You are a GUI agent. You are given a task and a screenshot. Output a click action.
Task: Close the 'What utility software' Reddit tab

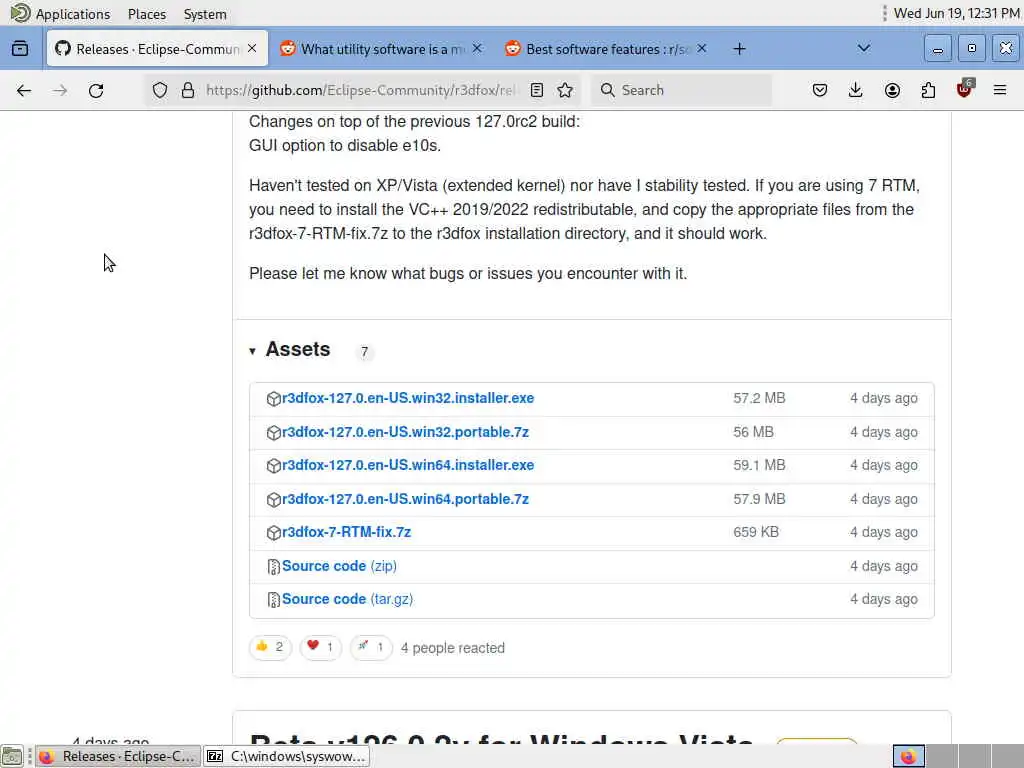pyautogui.click(x=477, y=48)
